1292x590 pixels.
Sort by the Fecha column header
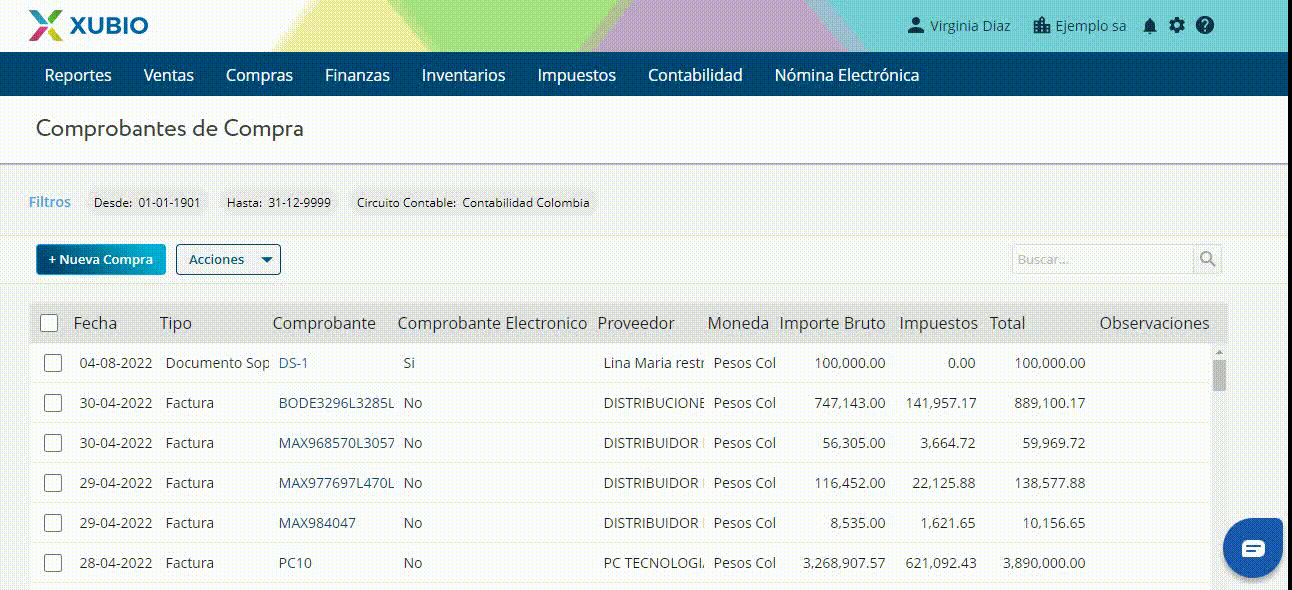click(95, 323)
